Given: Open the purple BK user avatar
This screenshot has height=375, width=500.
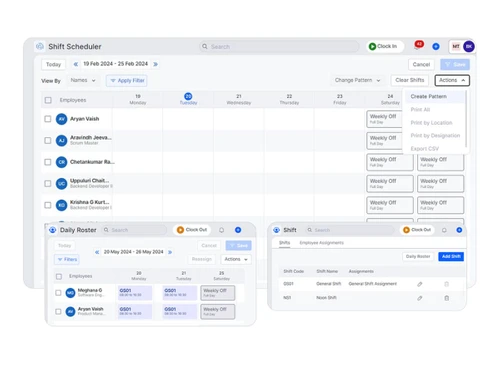Looking at the screenshot, I should click(x=469, y=46).
